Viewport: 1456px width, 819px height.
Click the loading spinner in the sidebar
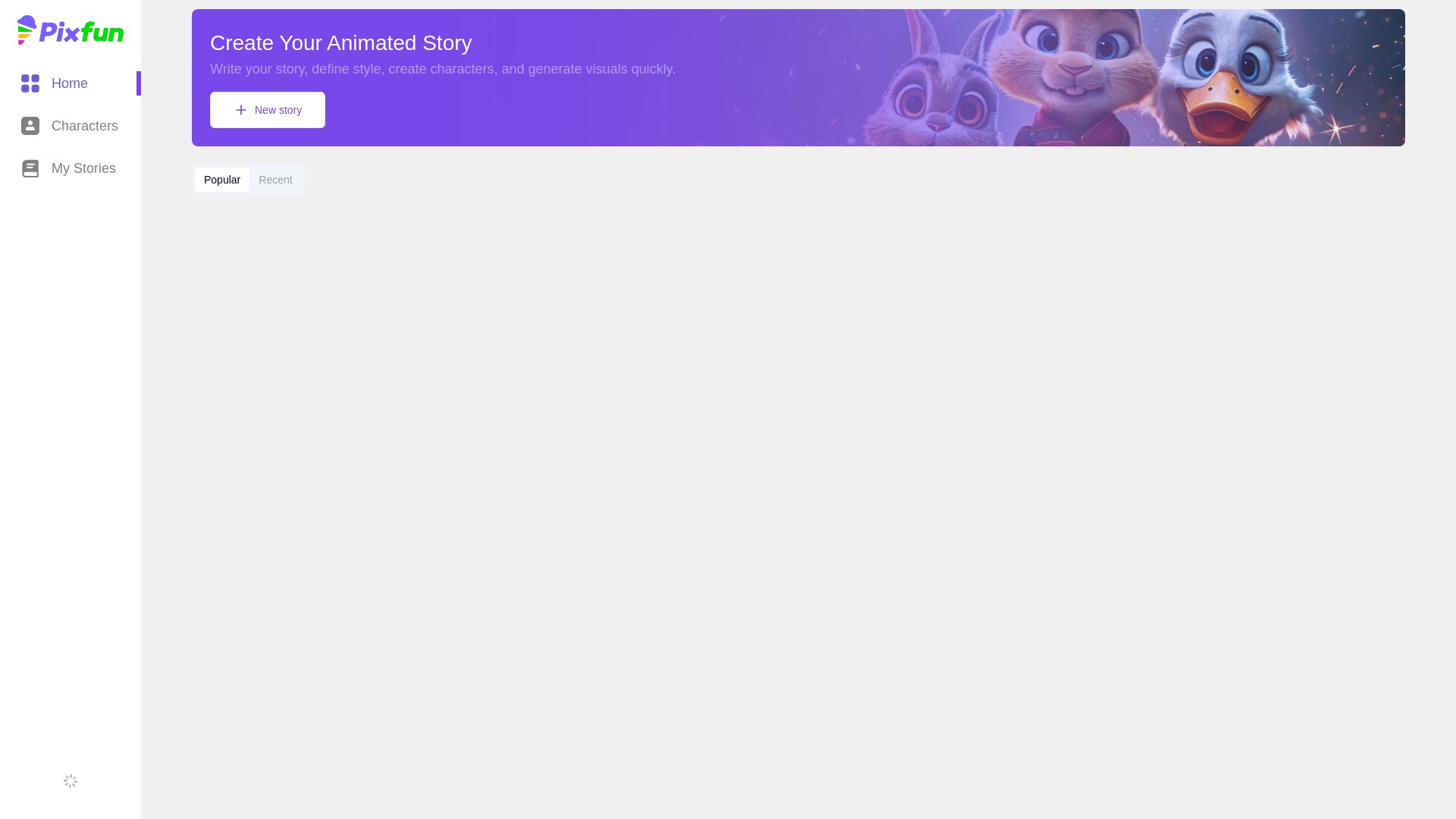click(71, 781)
